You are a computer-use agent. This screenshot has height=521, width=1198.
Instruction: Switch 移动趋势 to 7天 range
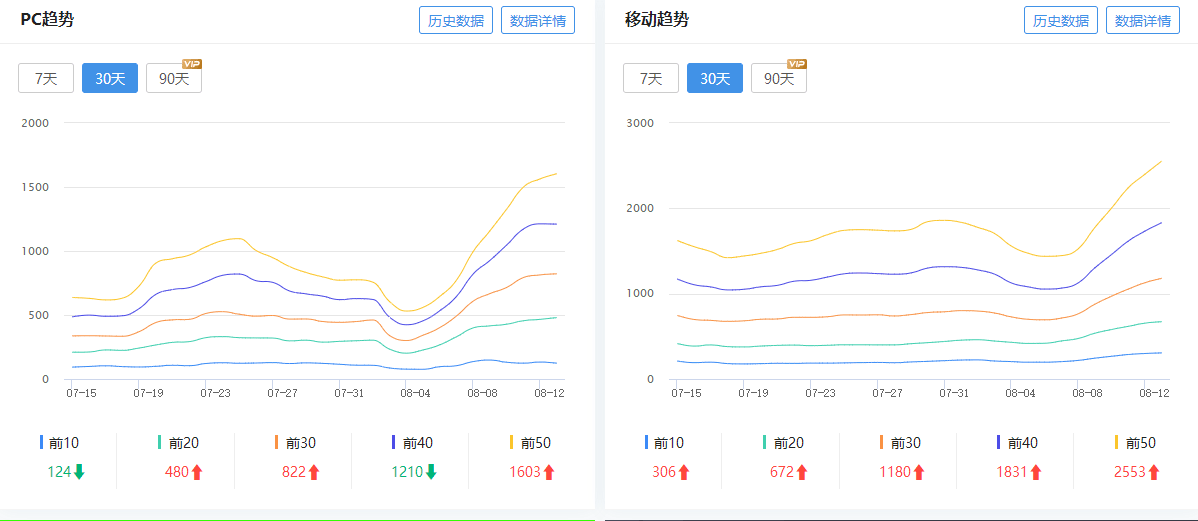tap(651, 78)
